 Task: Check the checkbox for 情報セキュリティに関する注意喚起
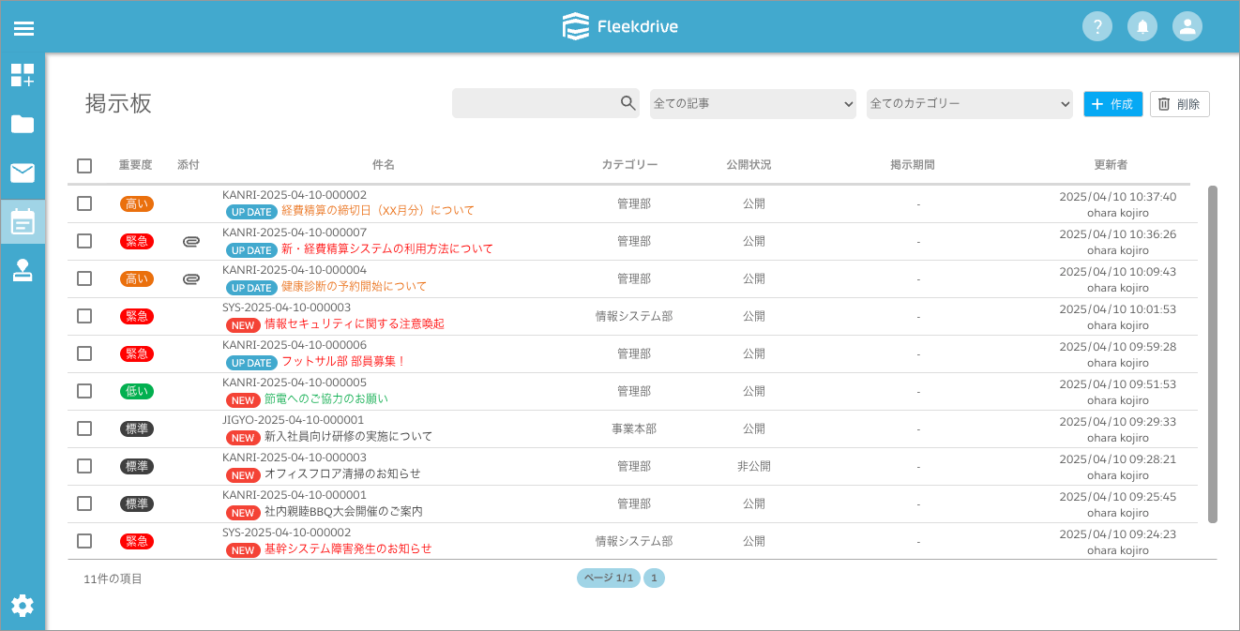(x=84, y=316)
